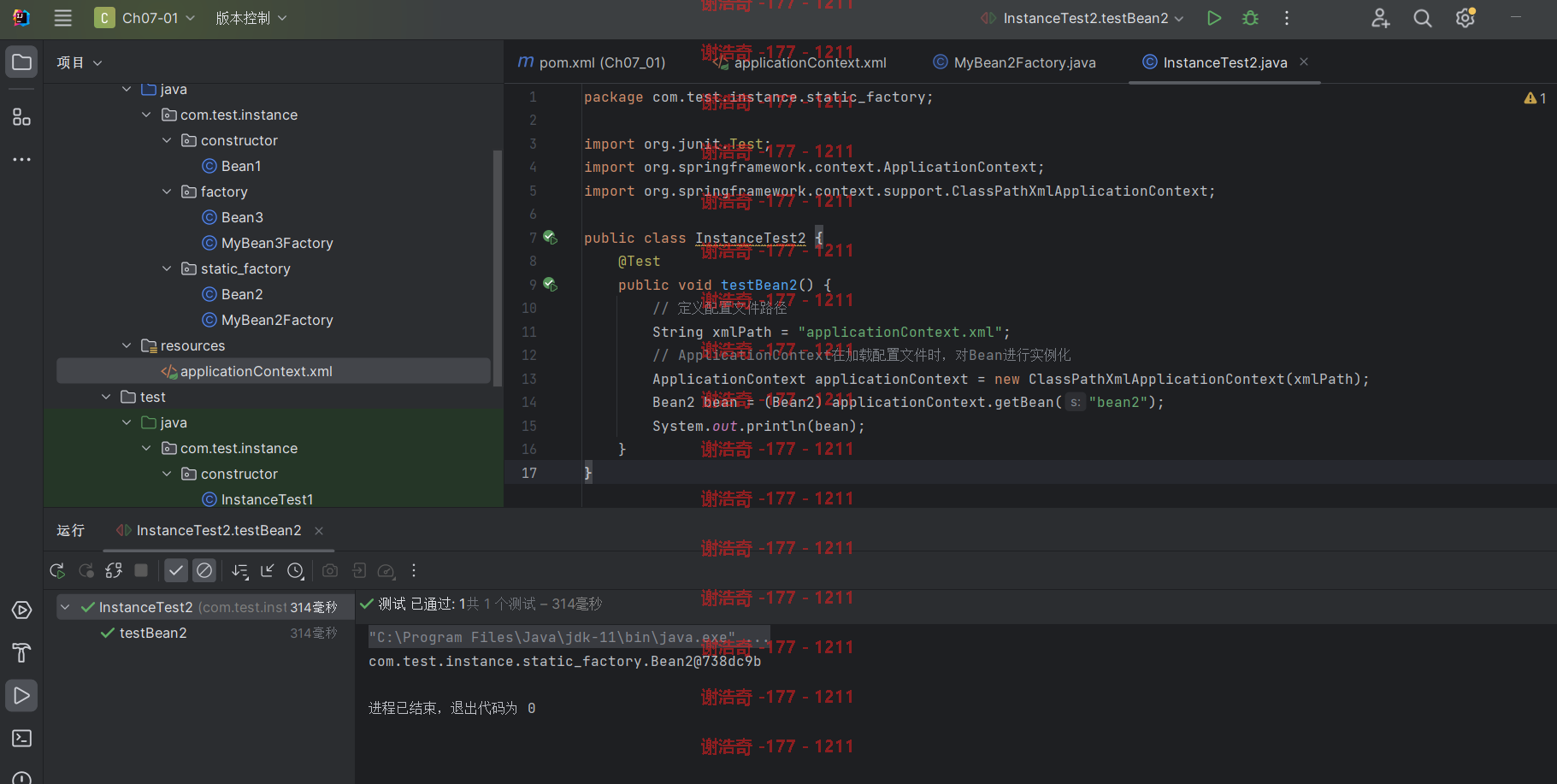
Task: Collapse the test folder node
Action: point(106,397)
